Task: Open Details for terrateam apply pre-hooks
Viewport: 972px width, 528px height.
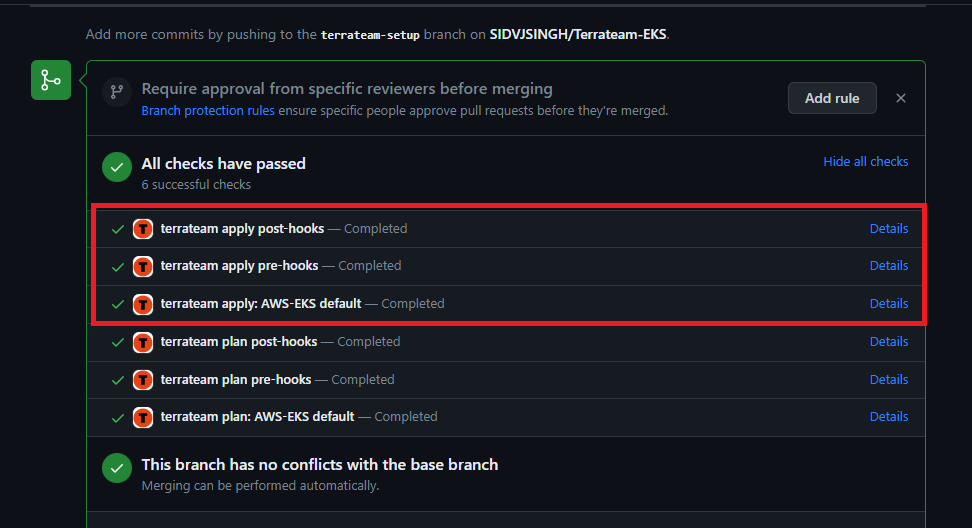Action: click(888, 266)
